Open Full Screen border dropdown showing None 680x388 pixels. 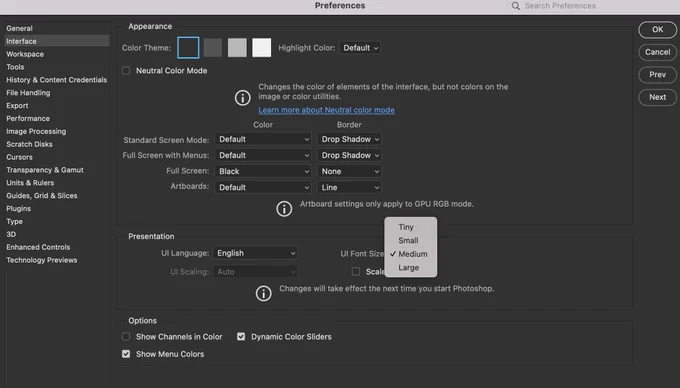[x=349, y=171]
